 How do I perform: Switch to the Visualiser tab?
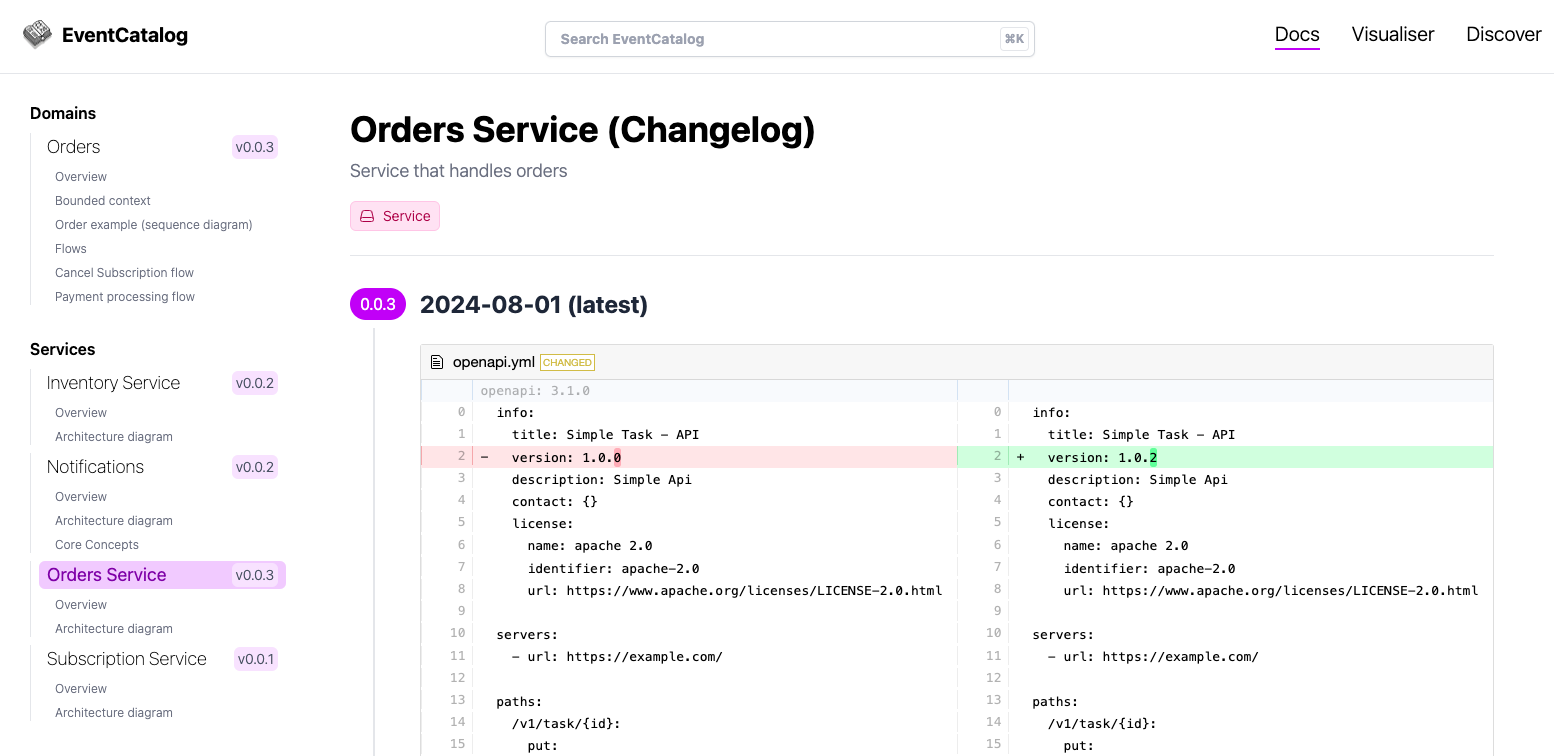[x=1392, y=34]
